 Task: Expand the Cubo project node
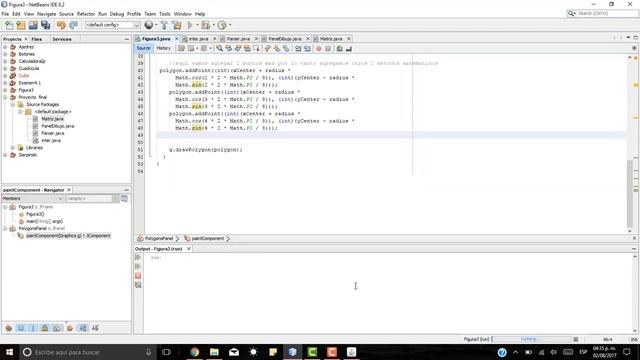(x=5, y=76)
